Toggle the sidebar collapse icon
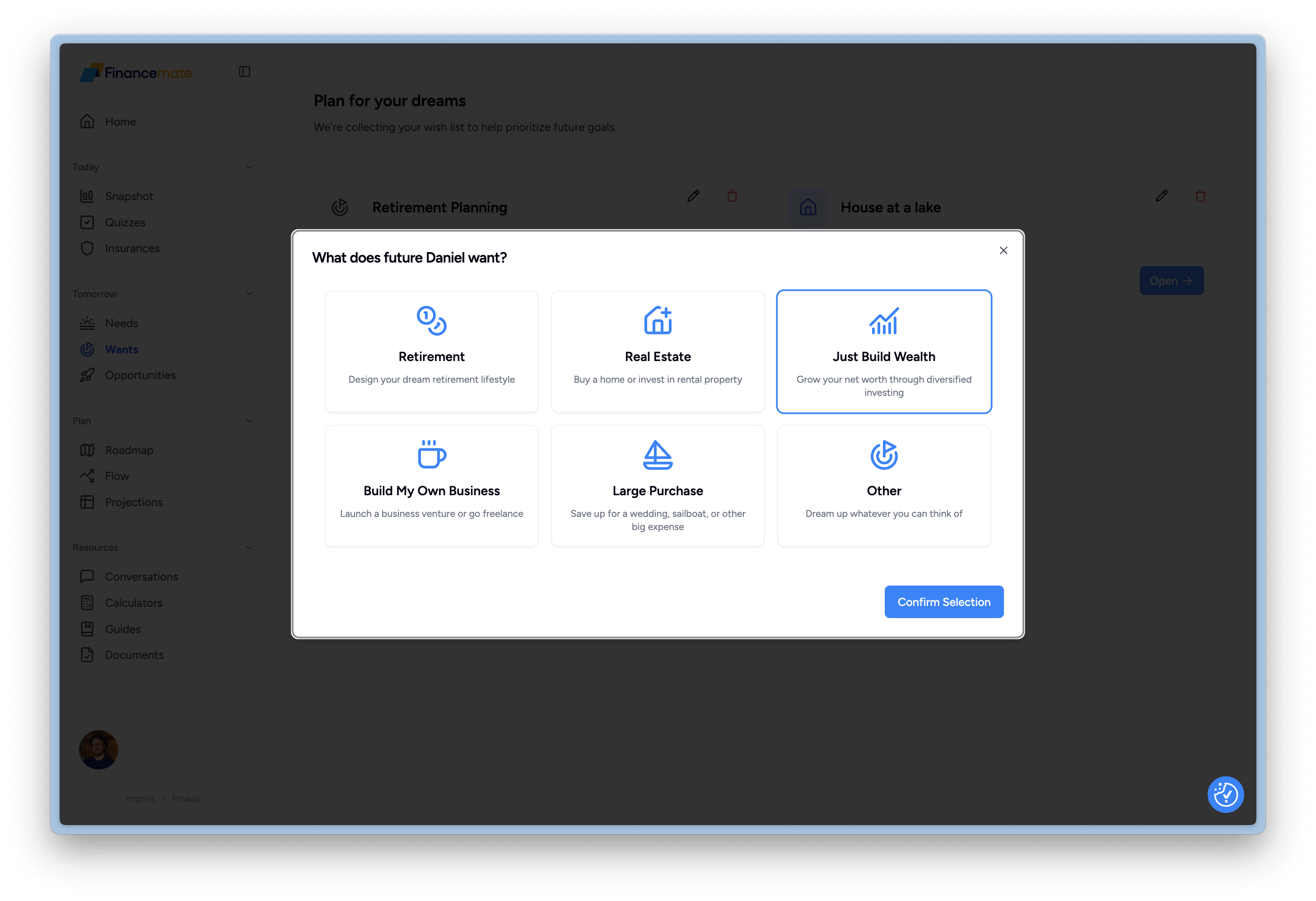The width and height of the screenshot is (1316, 901). pyautogui.click(x=244, y=71)
